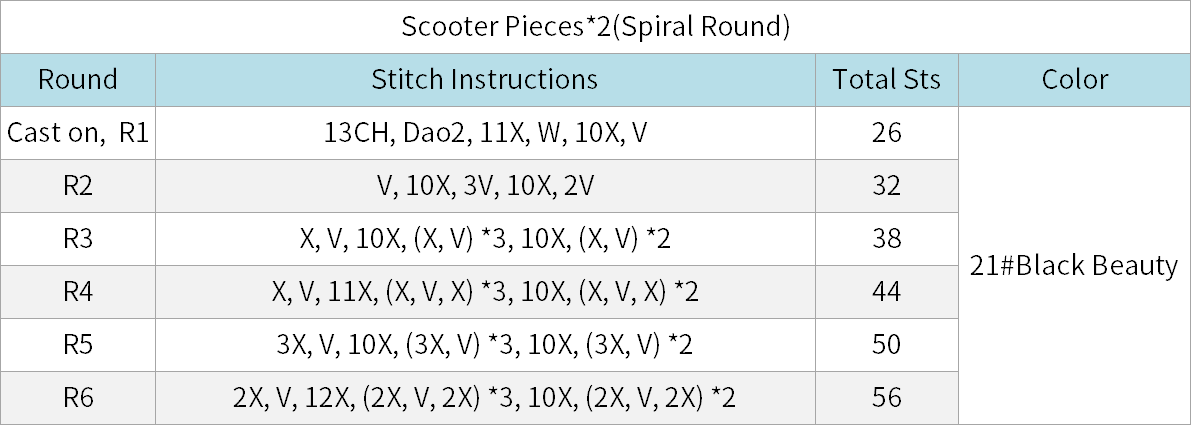The image size is (1191, 425).
Task: Select the R3 stitch instructions cell
Action: [485, 239]
